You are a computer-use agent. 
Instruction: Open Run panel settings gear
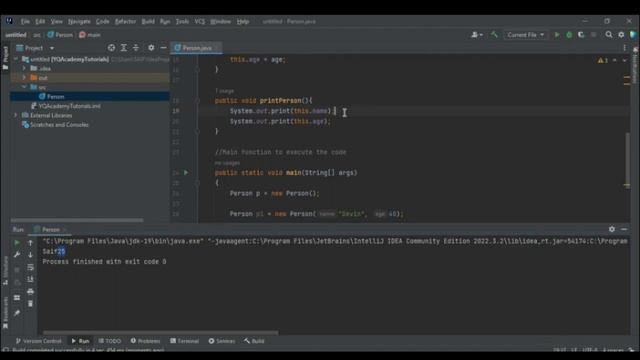[x=611, y=229]
